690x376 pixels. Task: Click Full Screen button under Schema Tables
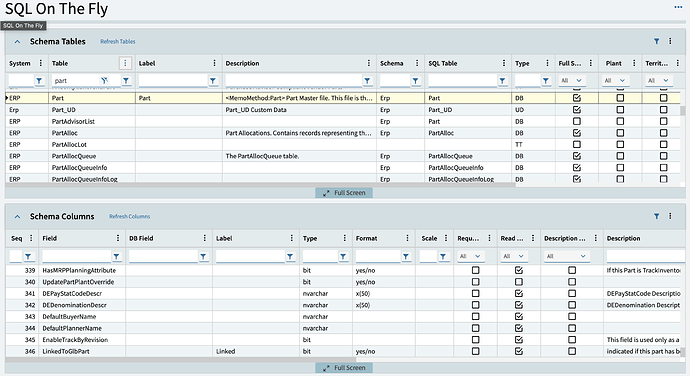344,193
